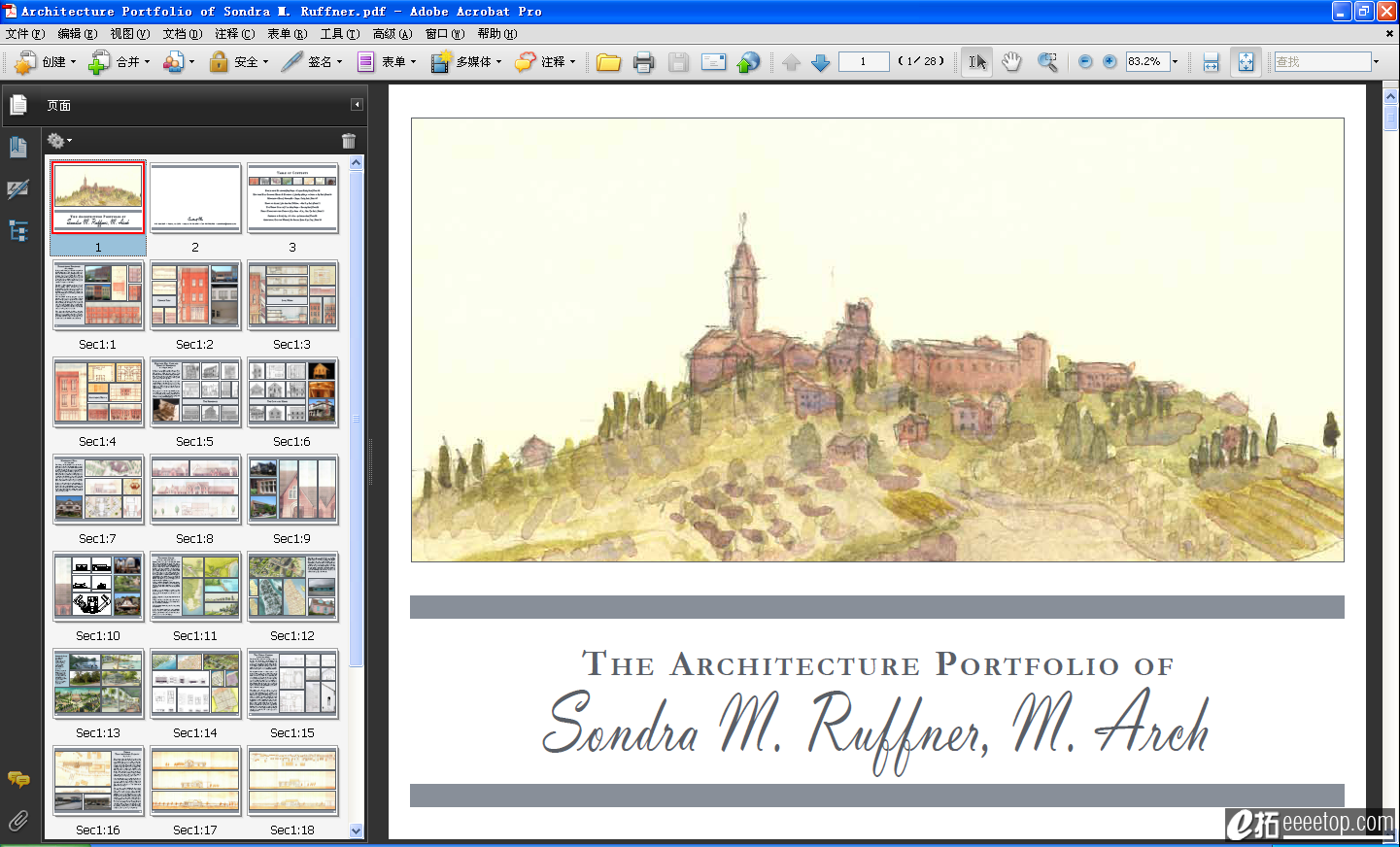Viewport: 1400px width, 847px height.
Task: Expand the 创建 dropdown arrow
Action: coord(73,62)
